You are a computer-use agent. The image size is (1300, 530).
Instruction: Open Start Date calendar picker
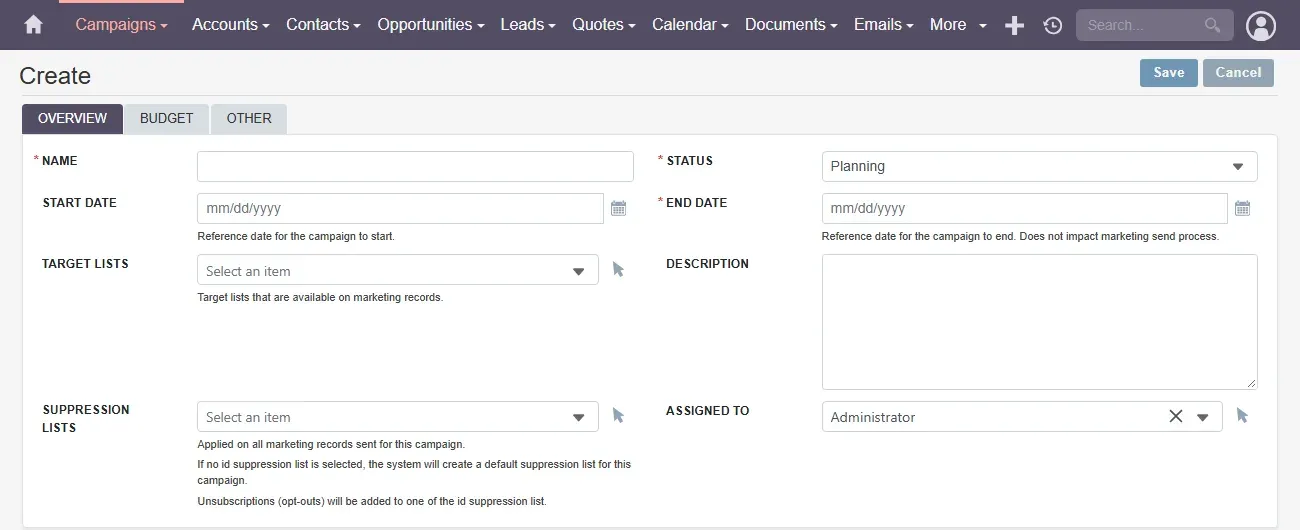618,208
